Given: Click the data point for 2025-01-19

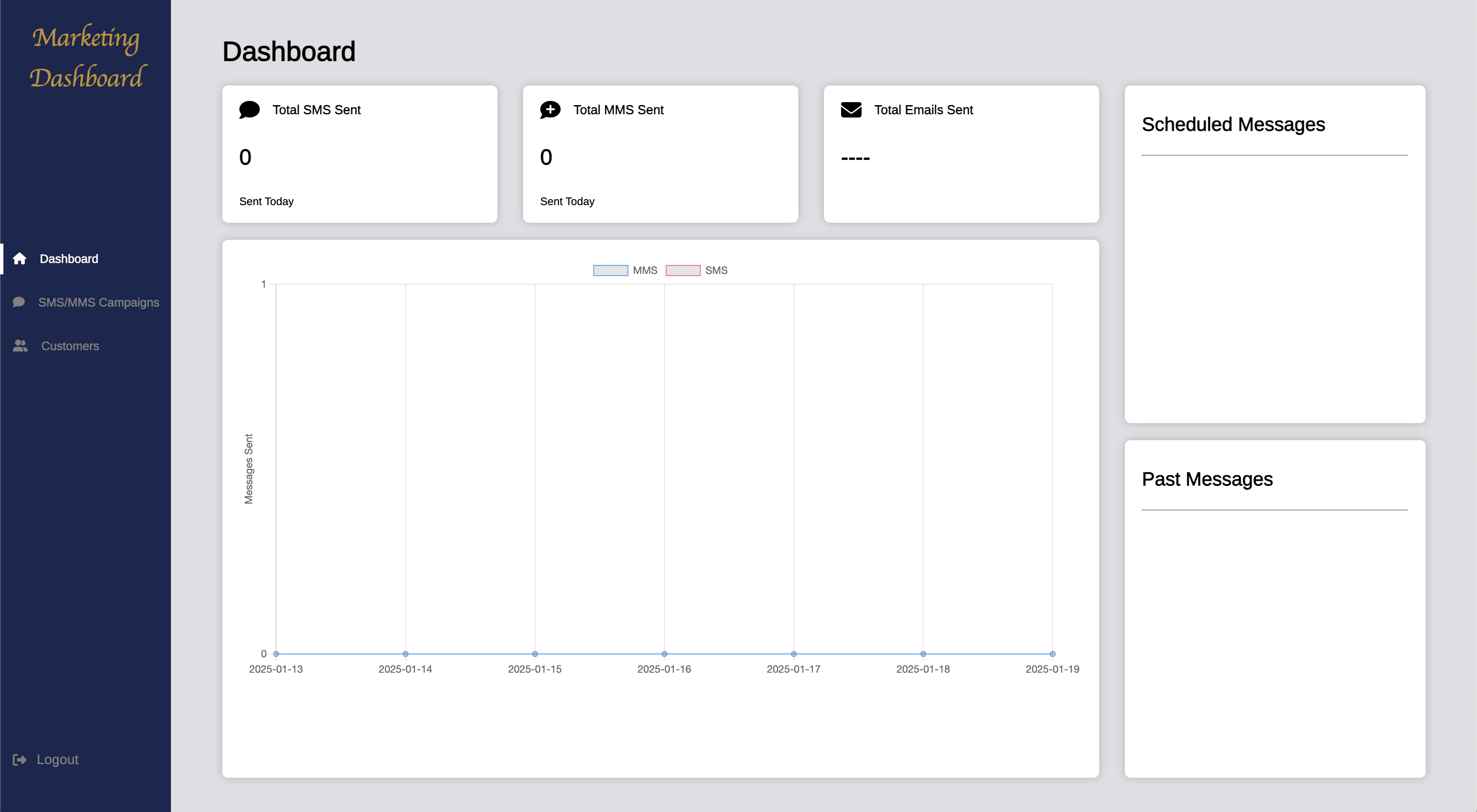Looking at the screenshot, I should (1053, 654).
